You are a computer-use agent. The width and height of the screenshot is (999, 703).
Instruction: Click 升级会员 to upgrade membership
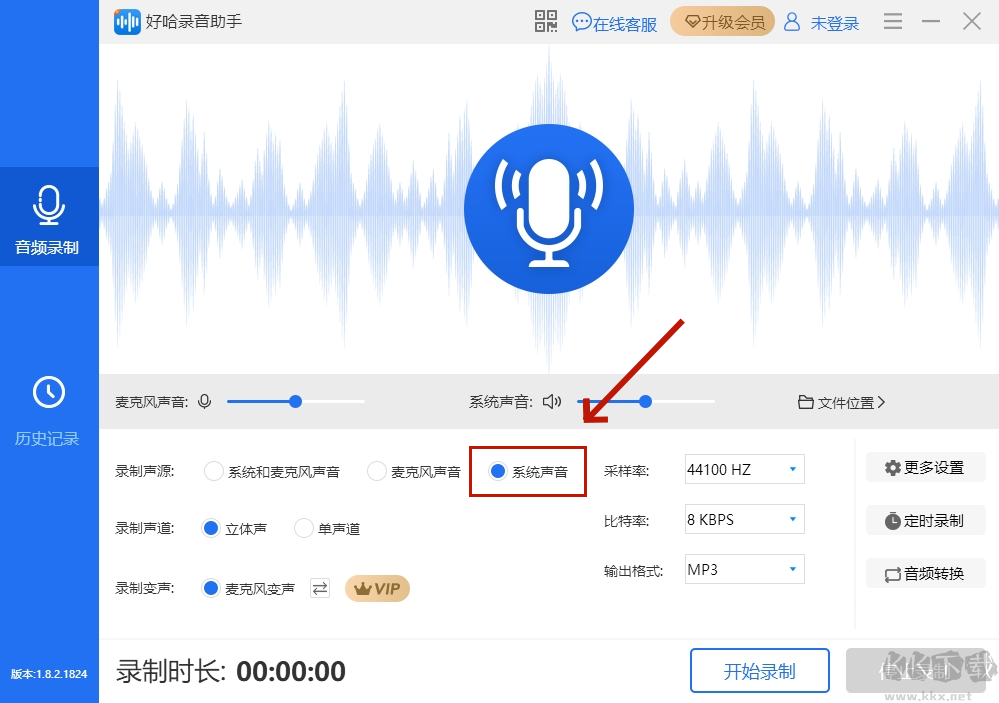[x=722, y=21]
